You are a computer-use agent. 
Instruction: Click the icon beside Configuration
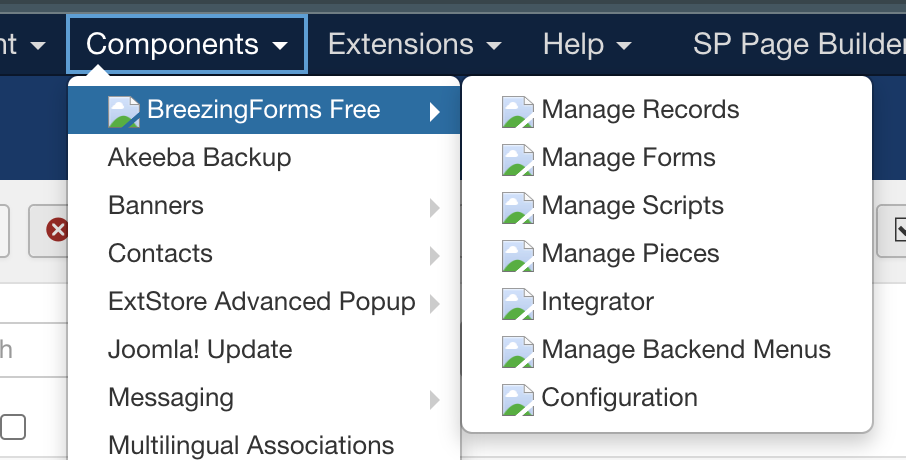[518, 399]
